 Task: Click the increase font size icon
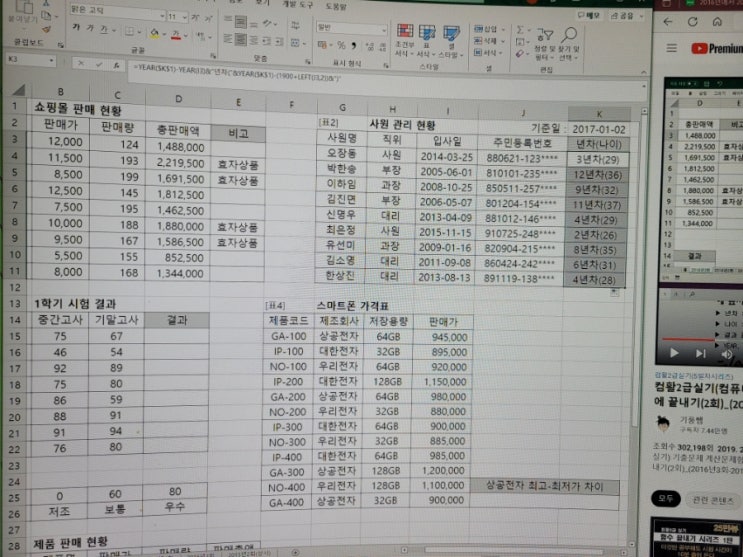(x=195, y=18)
